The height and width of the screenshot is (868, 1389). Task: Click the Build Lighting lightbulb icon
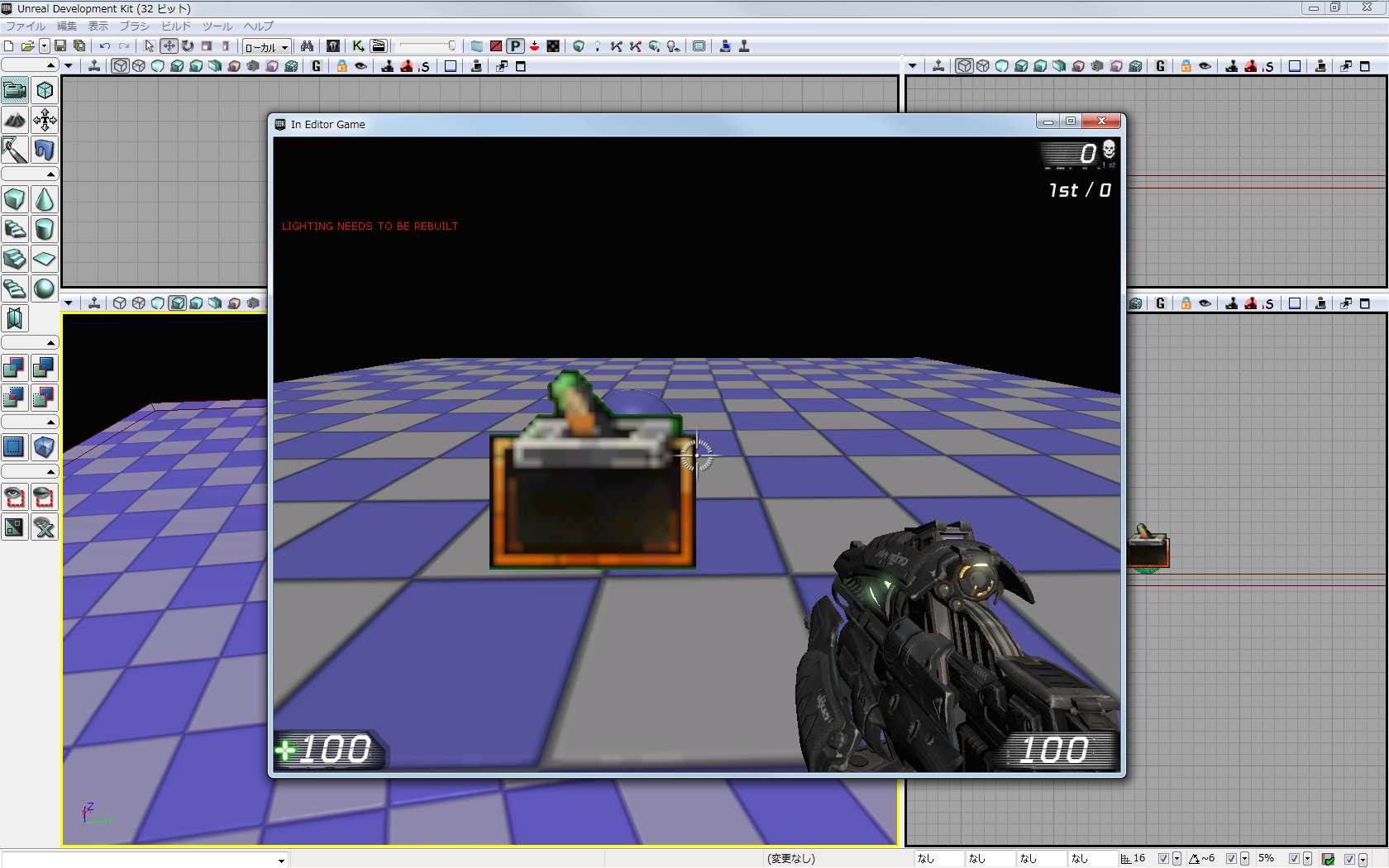(x=597, y=46)
